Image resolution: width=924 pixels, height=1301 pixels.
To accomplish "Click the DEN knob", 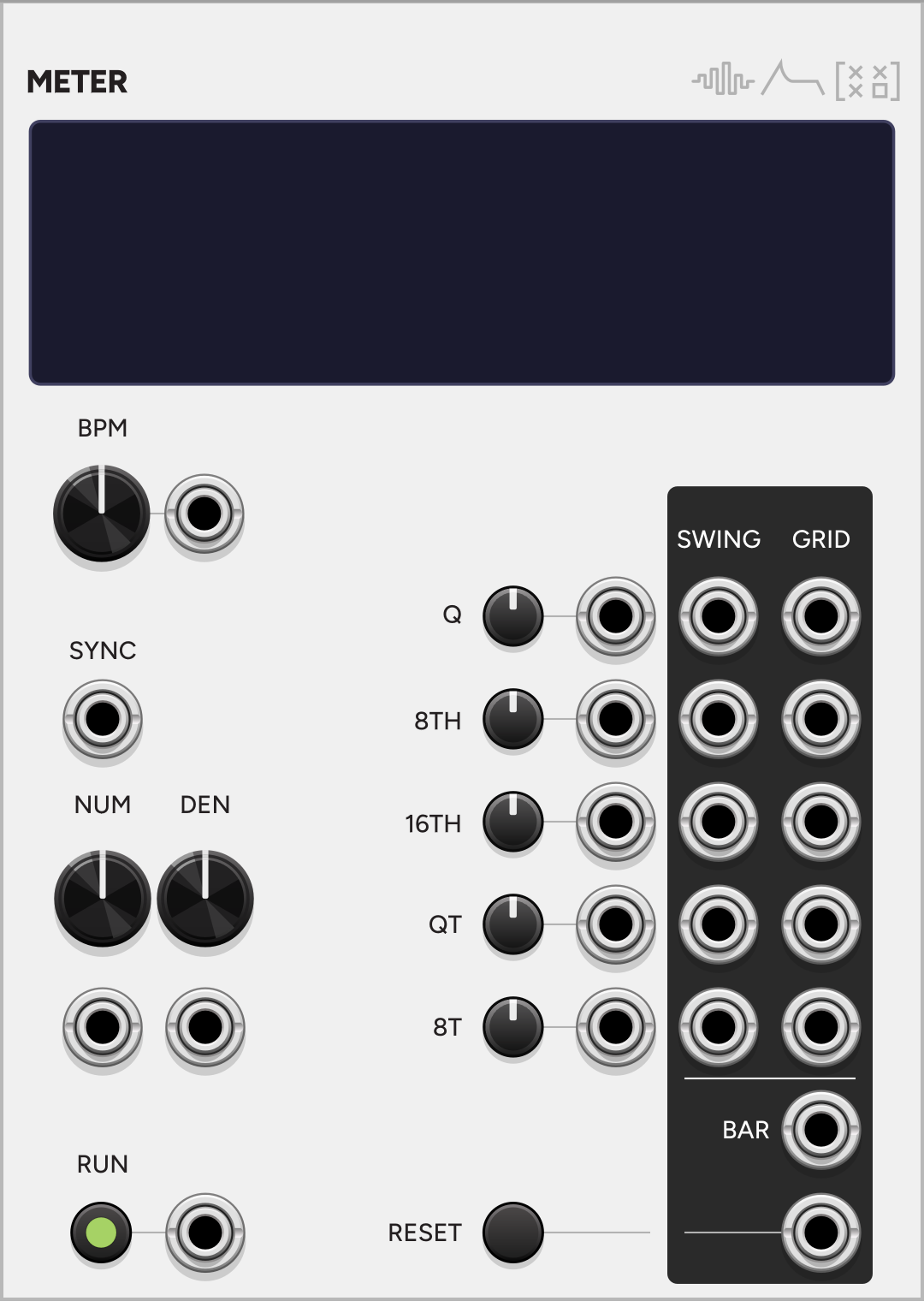I will pos(205,899).
